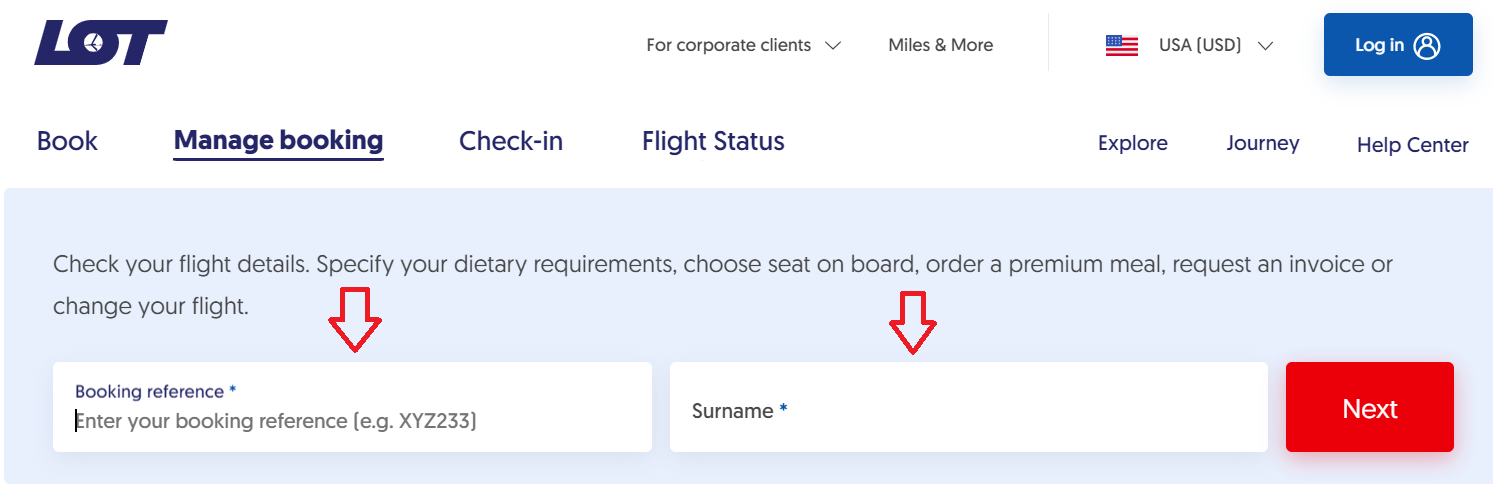Click the red arrow above Booking reference

[x=356, y=319]
